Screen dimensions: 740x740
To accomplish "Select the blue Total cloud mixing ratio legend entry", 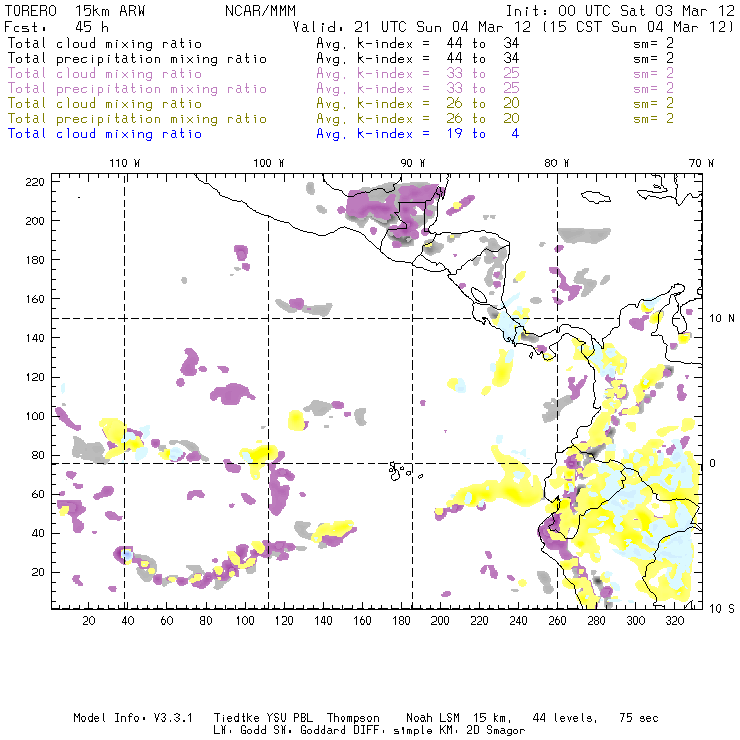I will click(x=105, y=134).
